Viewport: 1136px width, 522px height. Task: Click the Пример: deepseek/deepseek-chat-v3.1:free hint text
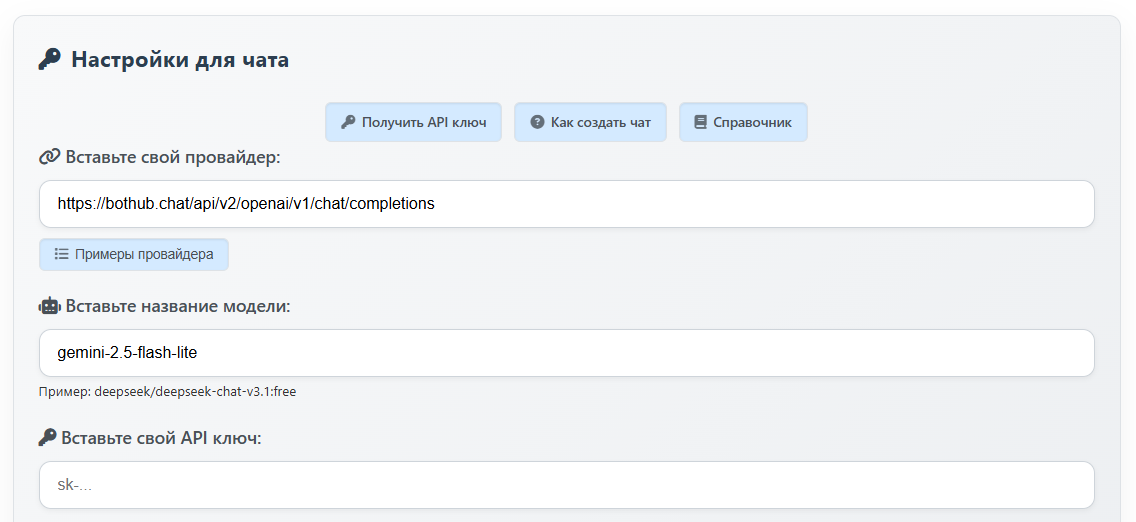tap(167, 392)
